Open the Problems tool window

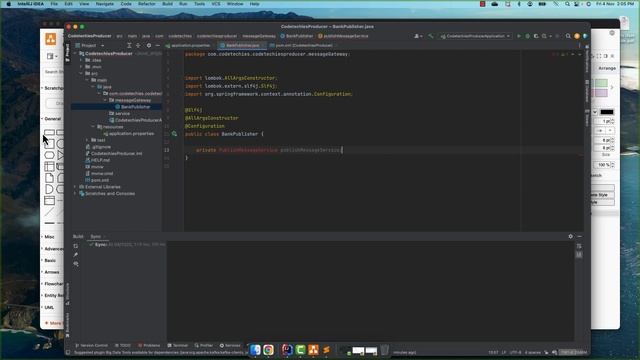point(149,345)
